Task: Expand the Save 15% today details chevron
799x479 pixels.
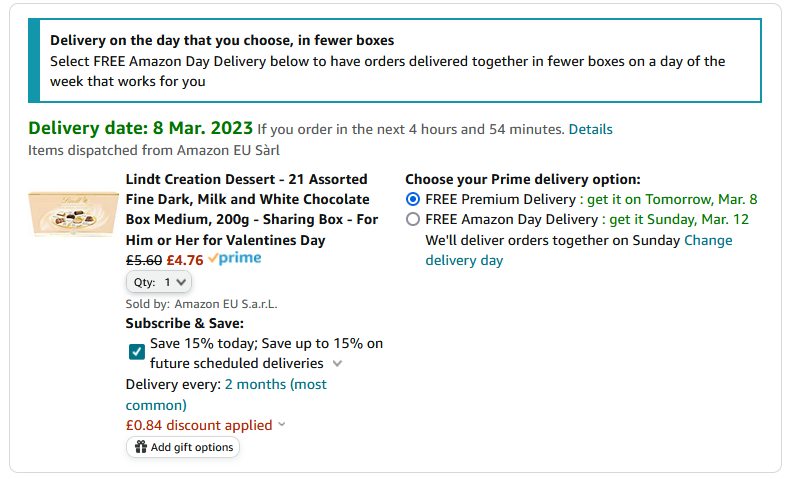Action: point(337,363)
